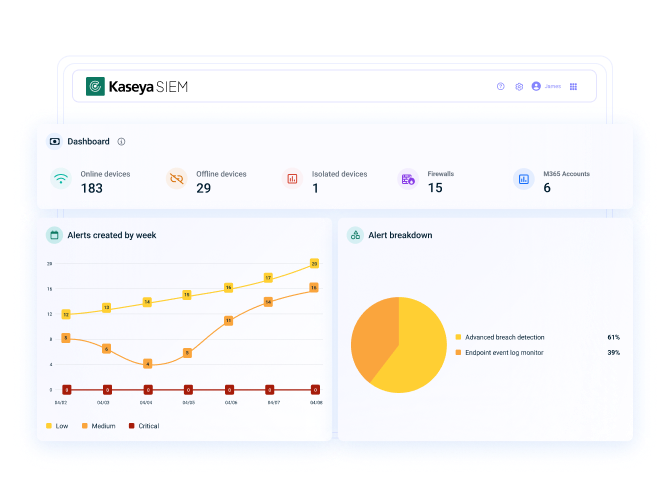This screenshot has height=494, width=670.
Task: Toggle the Low series in chart legend
Action: click(57, 426)
